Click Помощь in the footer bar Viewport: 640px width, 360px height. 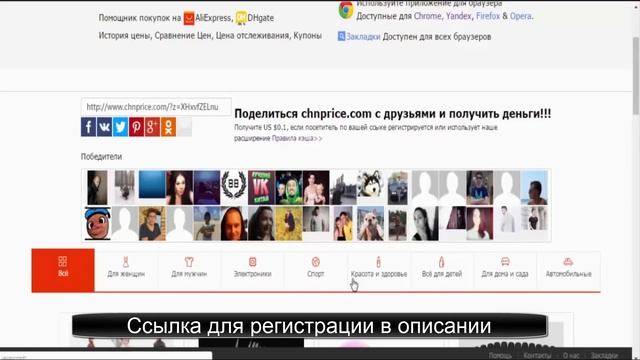click(x=500, y=356)
